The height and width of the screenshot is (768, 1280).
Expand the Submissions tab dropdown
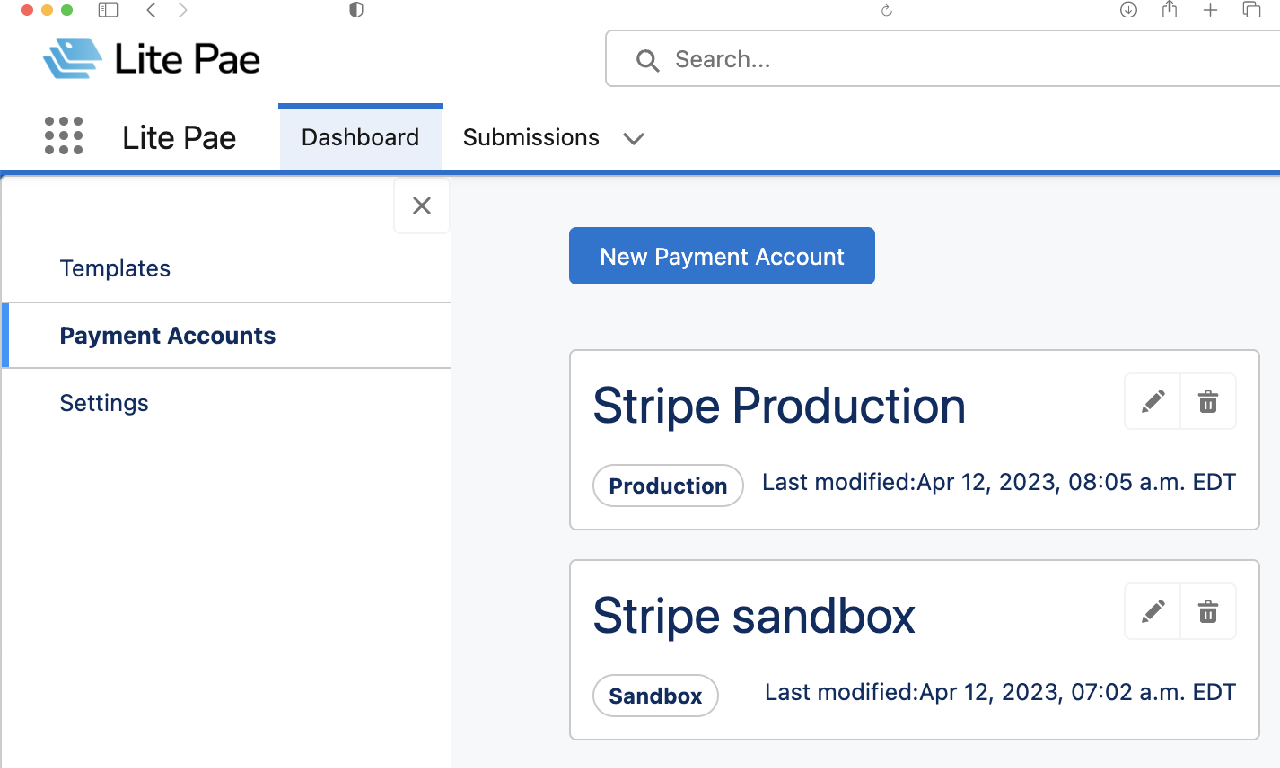coord(633,139)
